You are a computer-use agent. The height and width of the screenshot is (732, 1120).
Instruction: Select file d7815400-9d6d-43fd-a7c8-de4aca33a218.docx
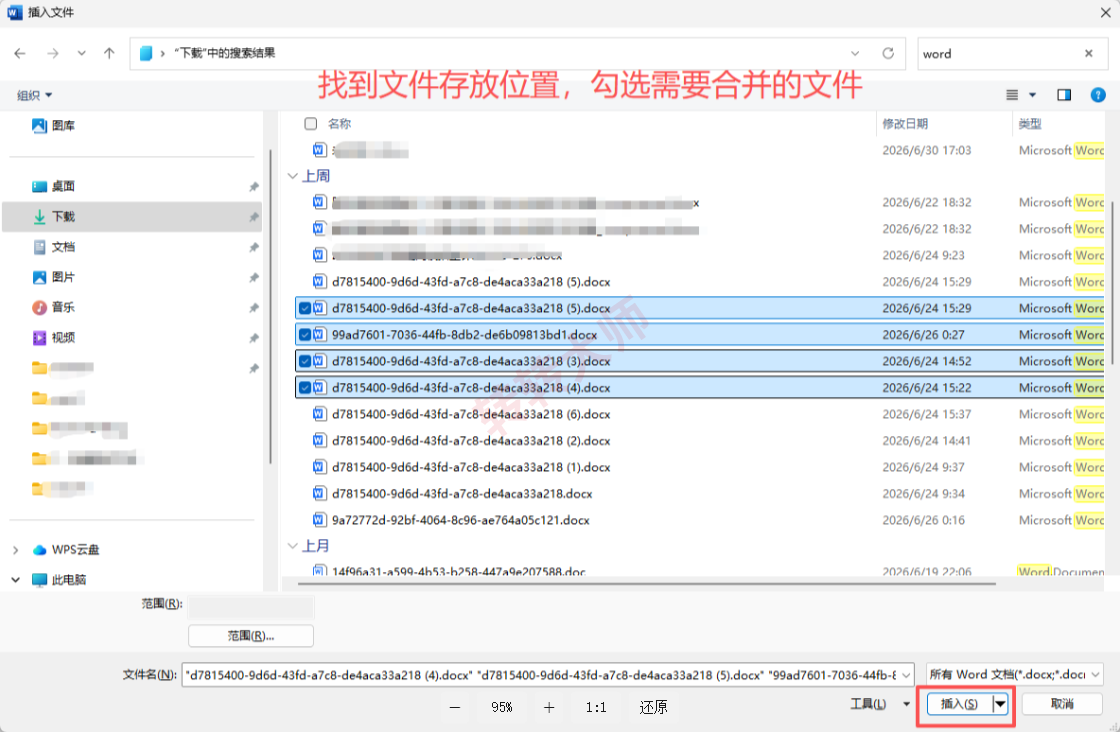click(462, 493)
